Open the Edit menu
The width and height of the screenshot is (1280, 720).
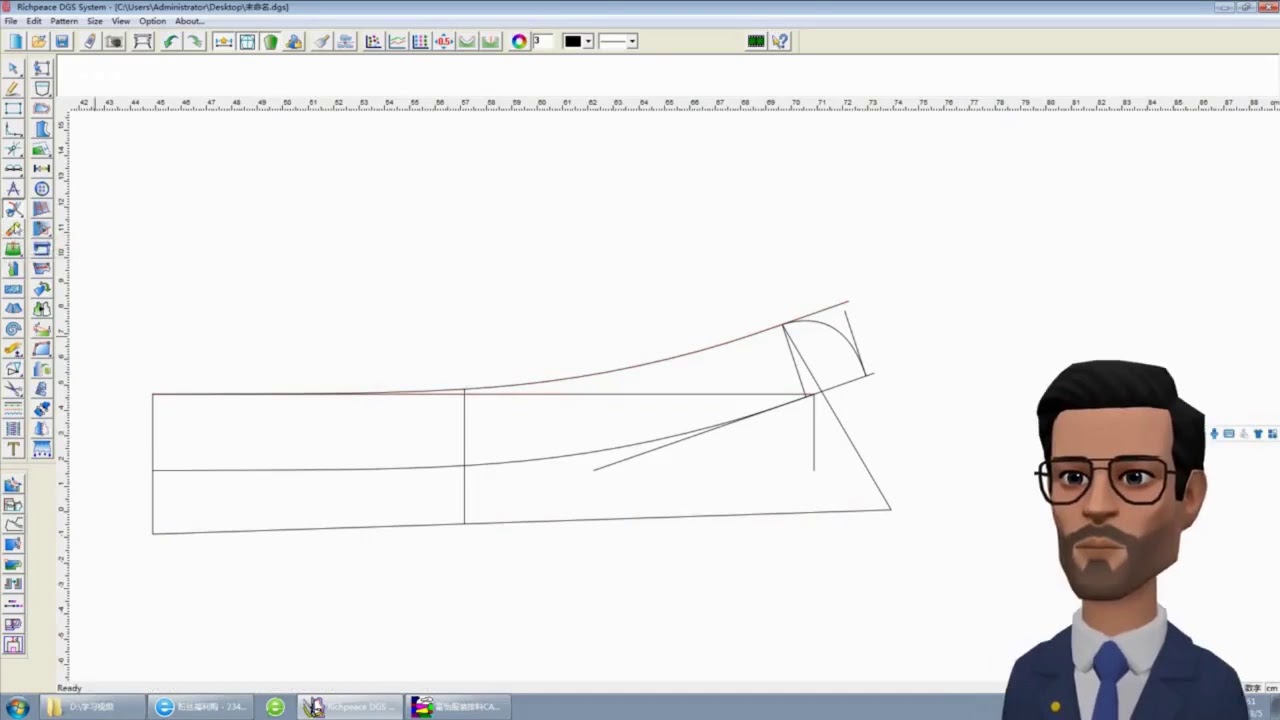click(x=34, y=21)
